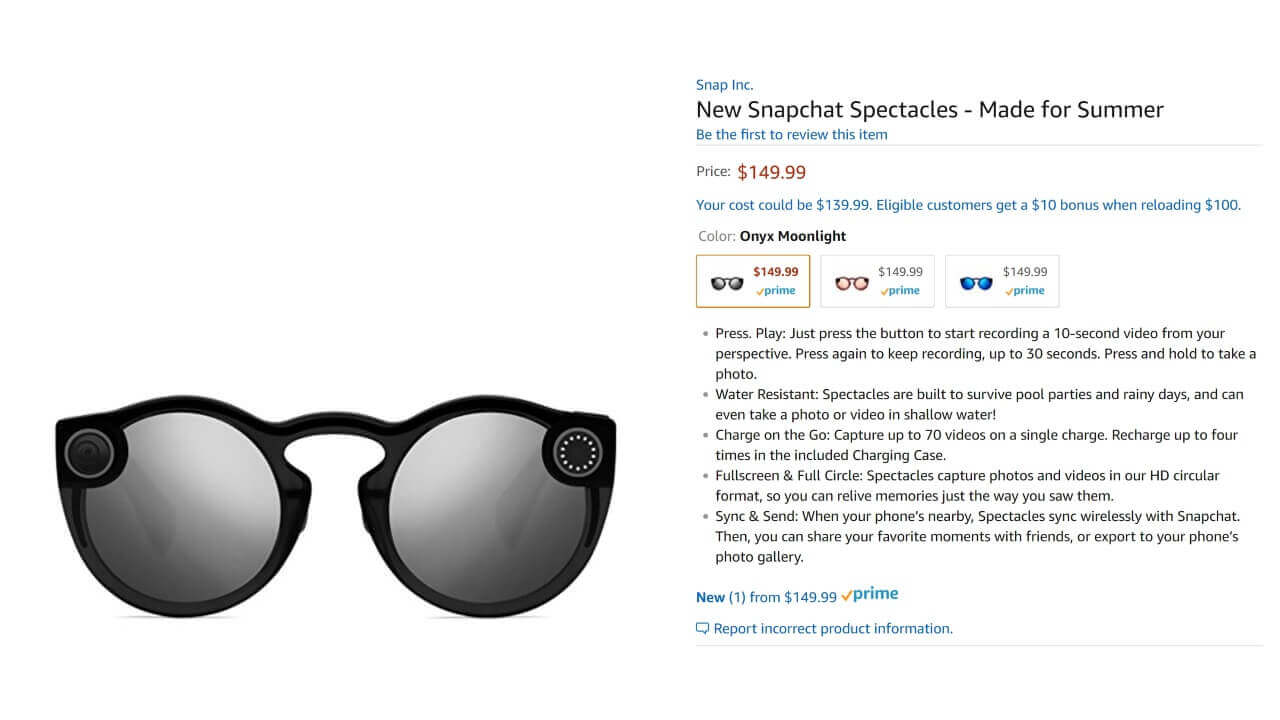This screenshot has height=720, width=1280.
Task: Click 'Be the first to review this item'
Action: [791, 135]
